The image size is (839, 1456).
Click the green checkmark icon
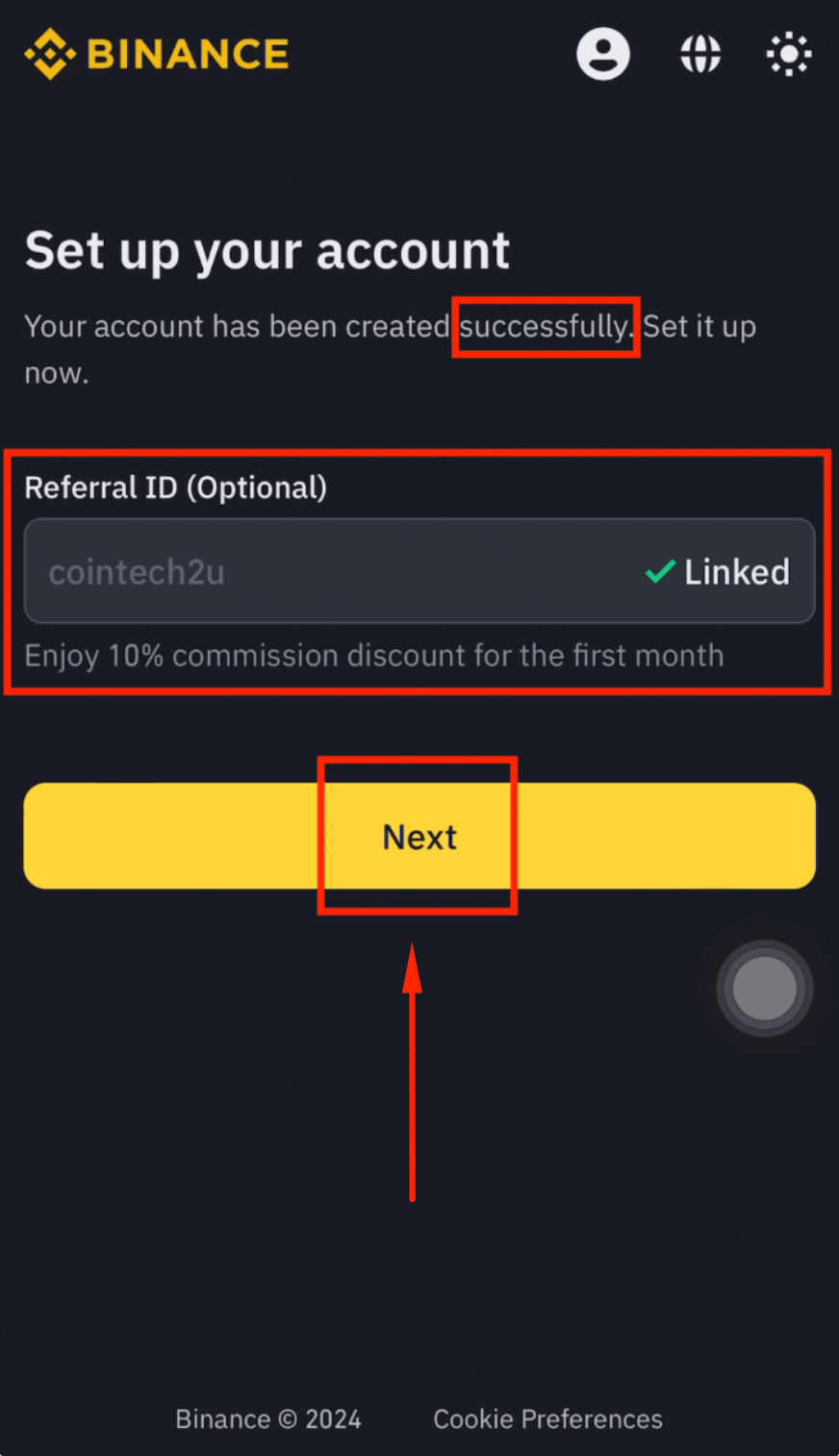pyautogui.click(x=660, y=572)
